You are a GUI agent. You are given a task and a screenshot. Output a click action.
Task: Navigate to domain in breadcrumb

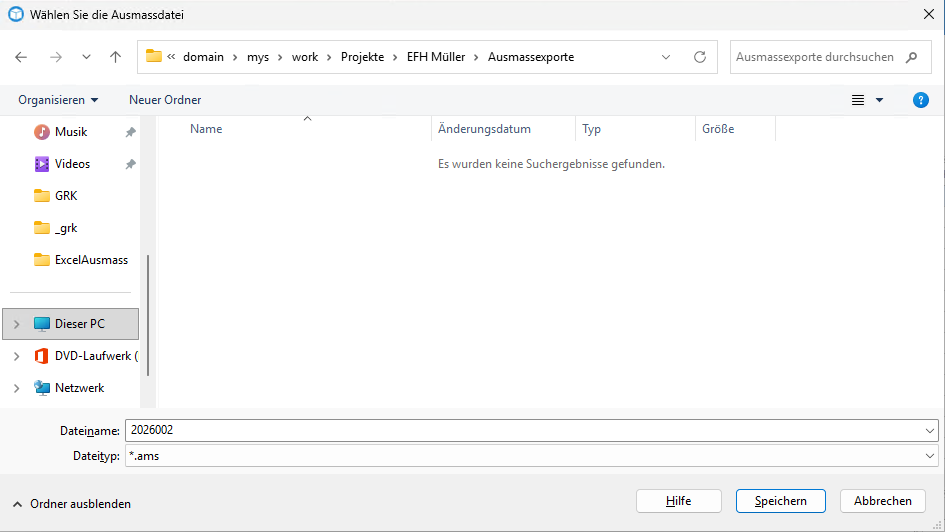[x=203, y=57]
